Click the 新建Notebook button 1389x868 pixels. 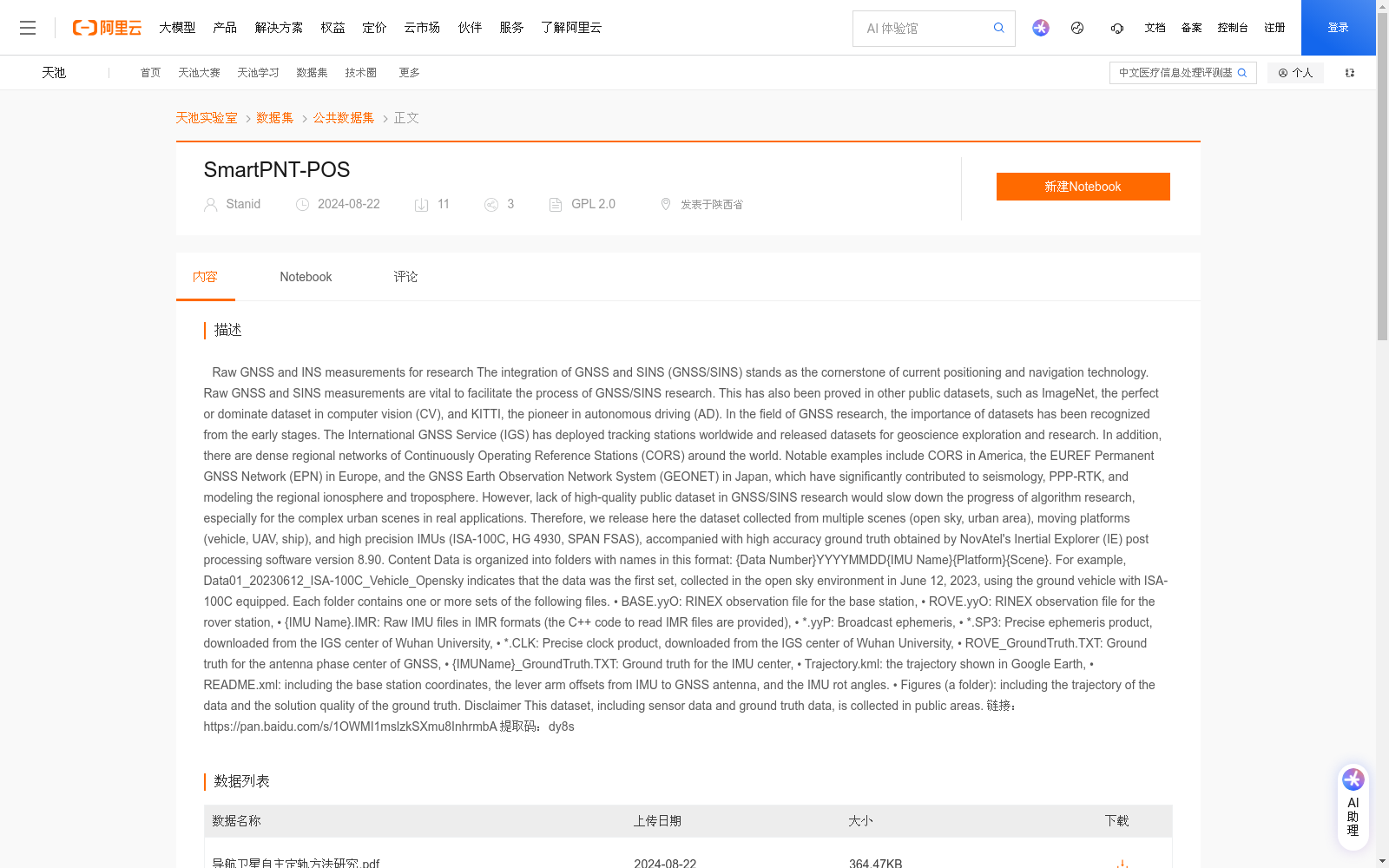click(1083, 187)
